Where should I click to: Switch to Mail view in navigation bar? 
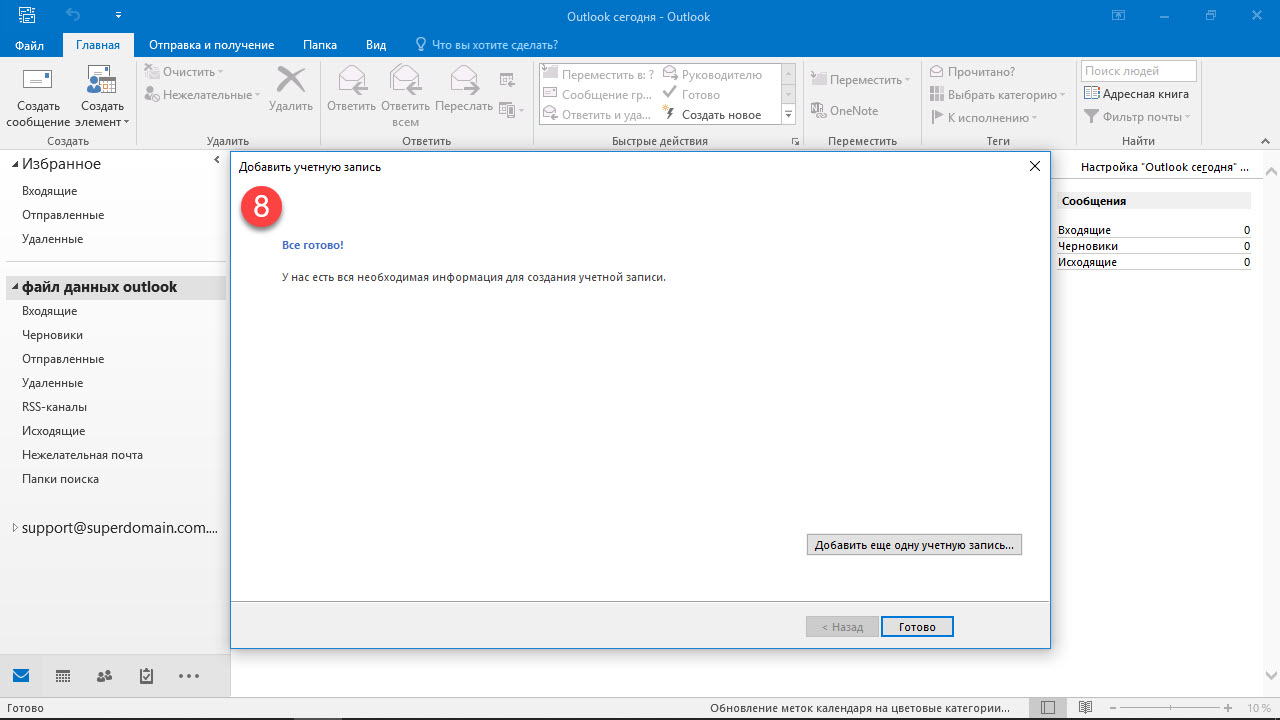21,676
